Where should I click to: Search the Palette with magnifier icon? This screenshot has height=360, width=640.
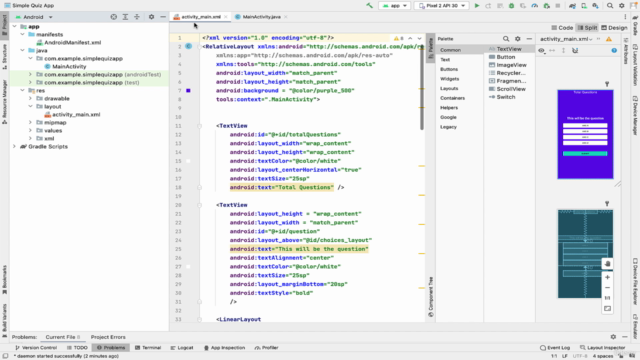click(506, 39)
